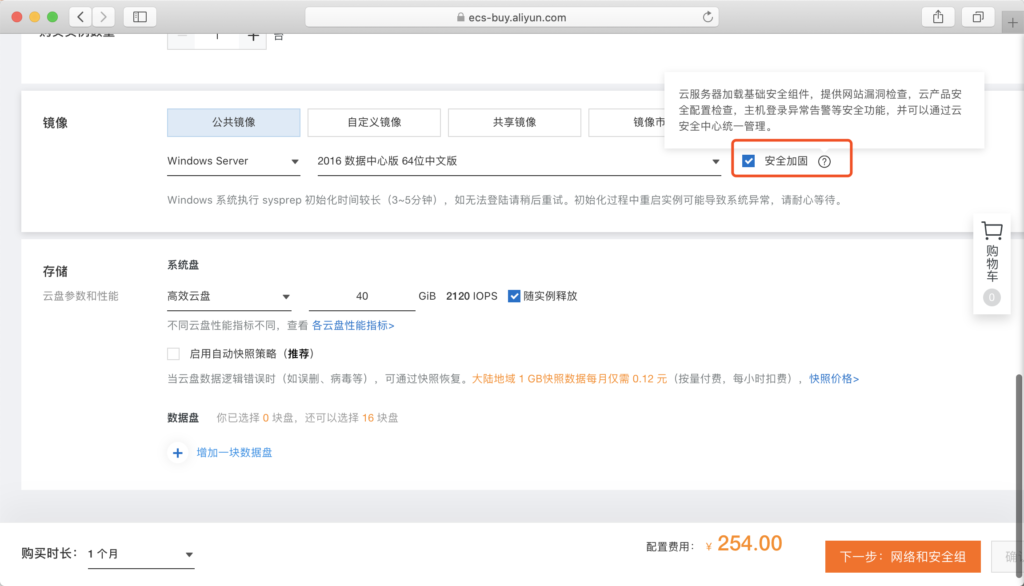
Task: Toggle the Safari sidebar icon
Action: (139, 17)
